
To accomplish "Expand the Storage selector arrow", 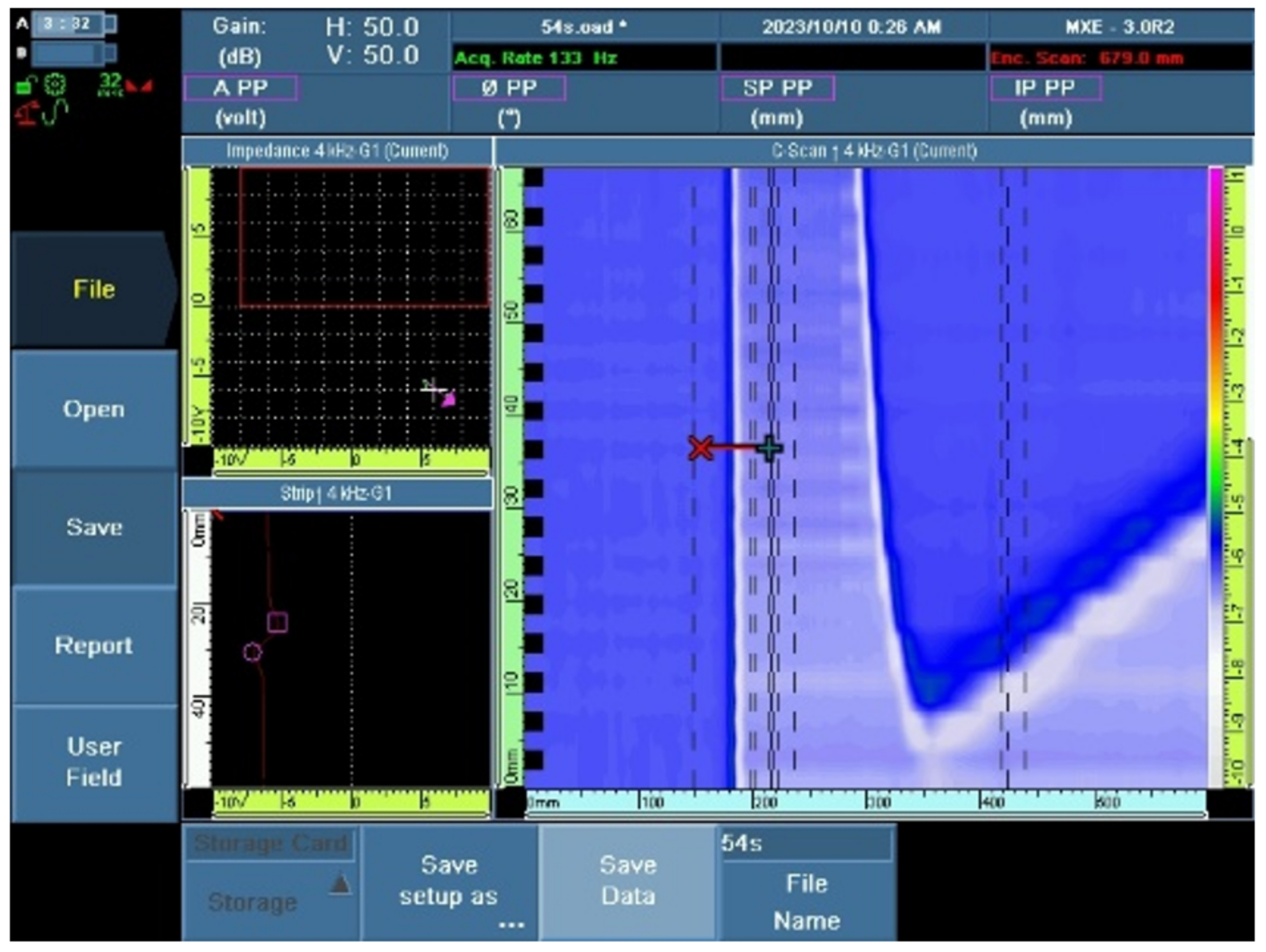I will [x=341, y=885].
